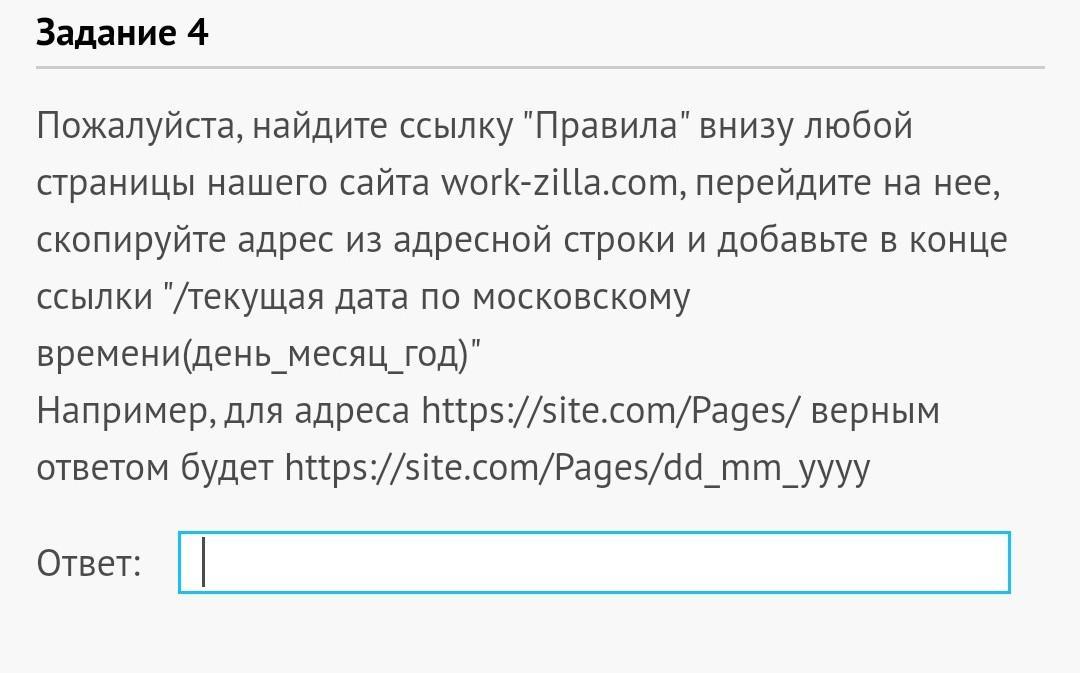Image resolution: width=1080 pixels, height=673 pixels.
Task: Click the "Ответ:" label
Action: coord(89,564)
